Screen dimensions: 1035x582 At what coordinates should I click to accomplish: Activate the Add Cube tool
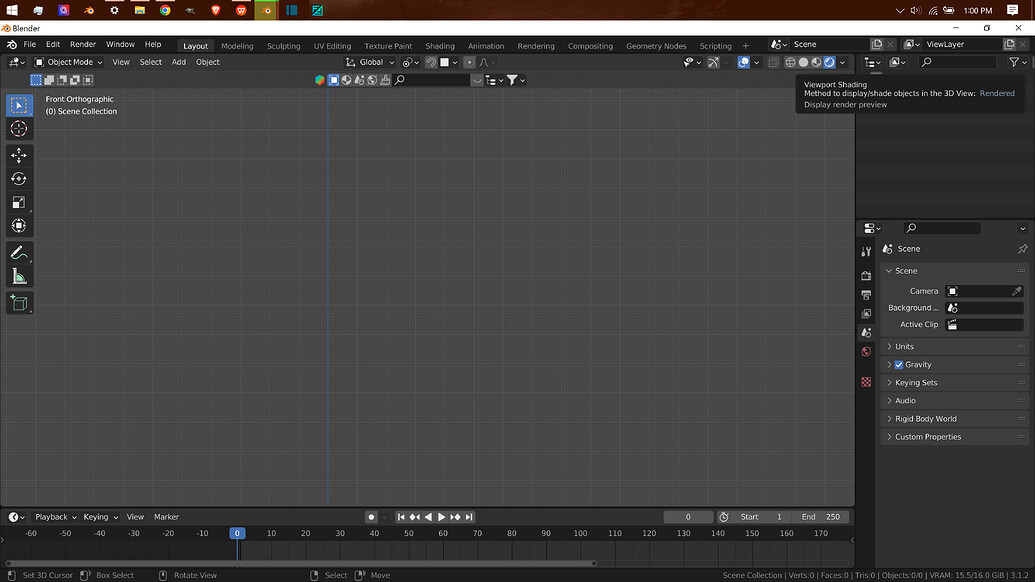[19, 304]
